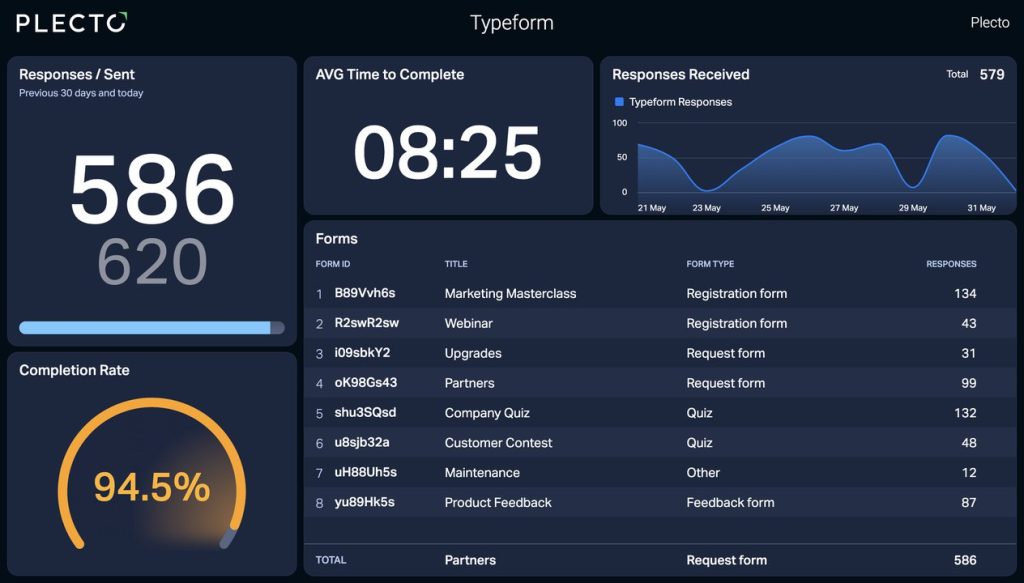Click the 94.5% completion rate gauge
This screenshot has height=583, width=1024.
coord(152,475)
